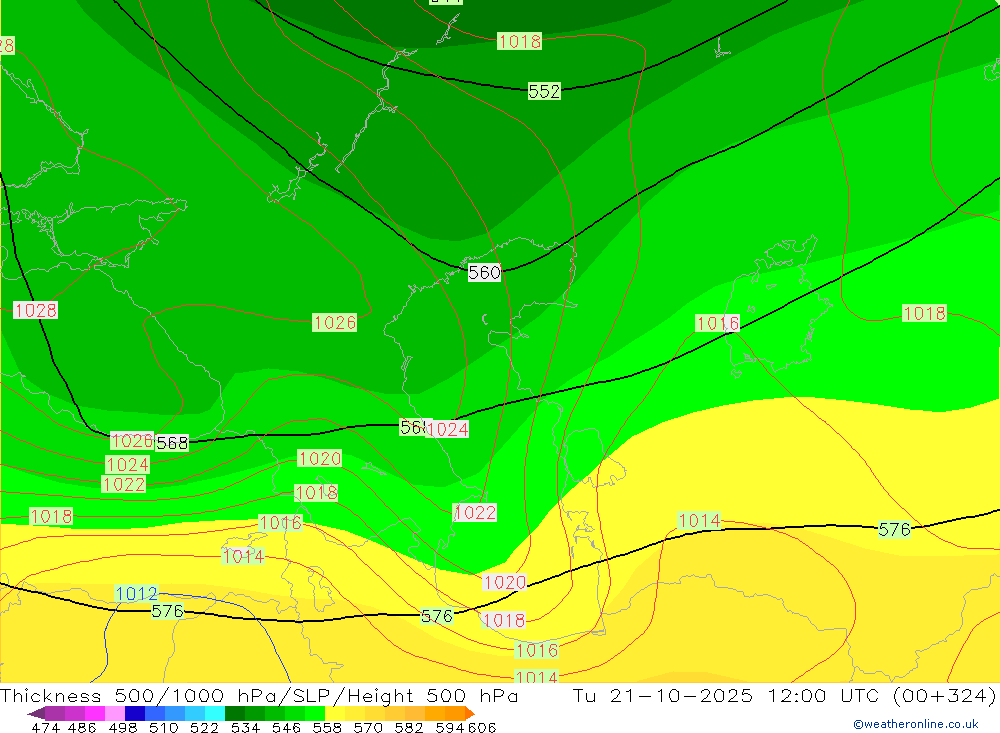Select the 1018 label just above 552

[520, 41]
